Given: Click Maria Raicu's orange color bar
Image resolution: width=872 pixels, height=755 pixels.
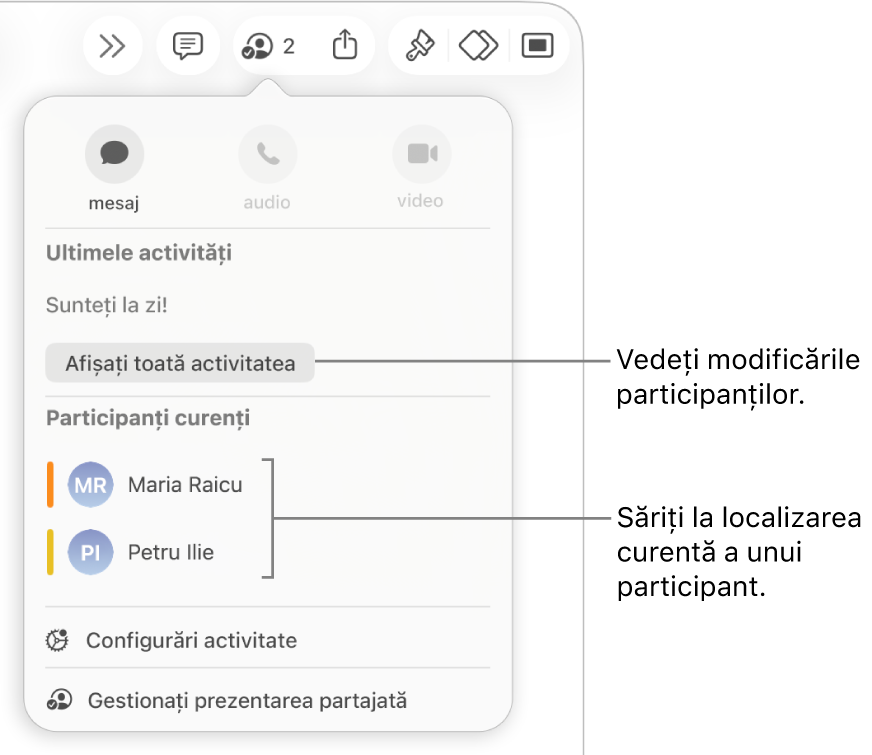Looking at the screenshot, I should click(x=50, y=485).
